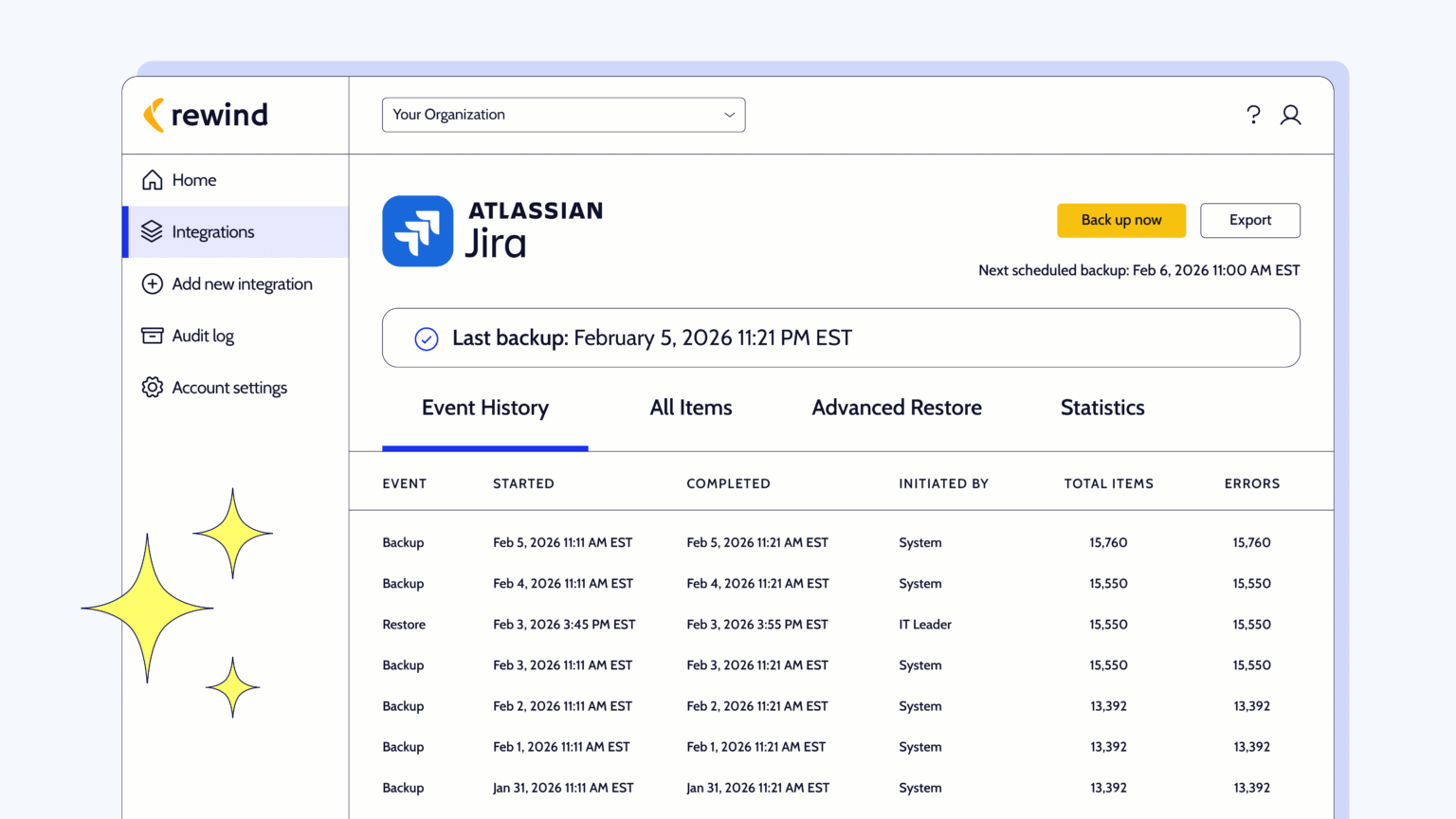
Task: Click the last backup checkmark status icon
Action: (x=427, y=338)
